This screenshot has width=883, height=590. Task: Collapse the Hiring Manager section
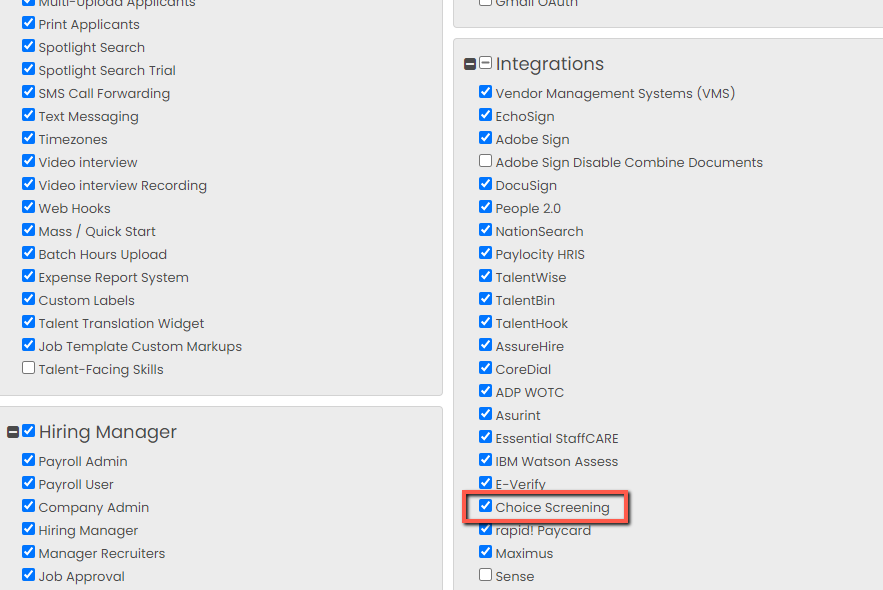[13, 432]
